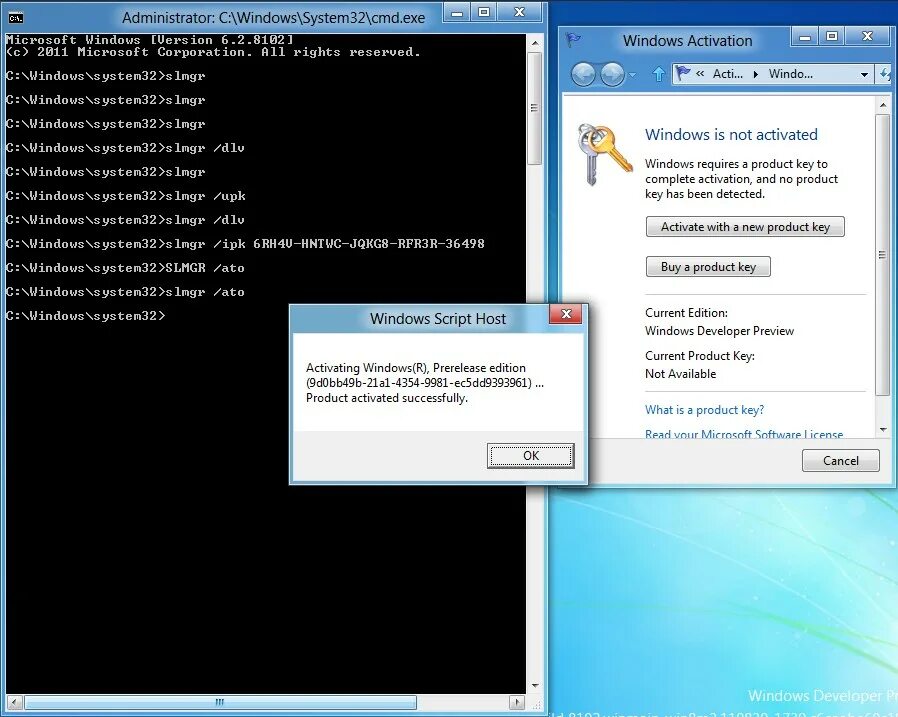
Task: Click Activate with a new product key
Action: tap(745, 227)
